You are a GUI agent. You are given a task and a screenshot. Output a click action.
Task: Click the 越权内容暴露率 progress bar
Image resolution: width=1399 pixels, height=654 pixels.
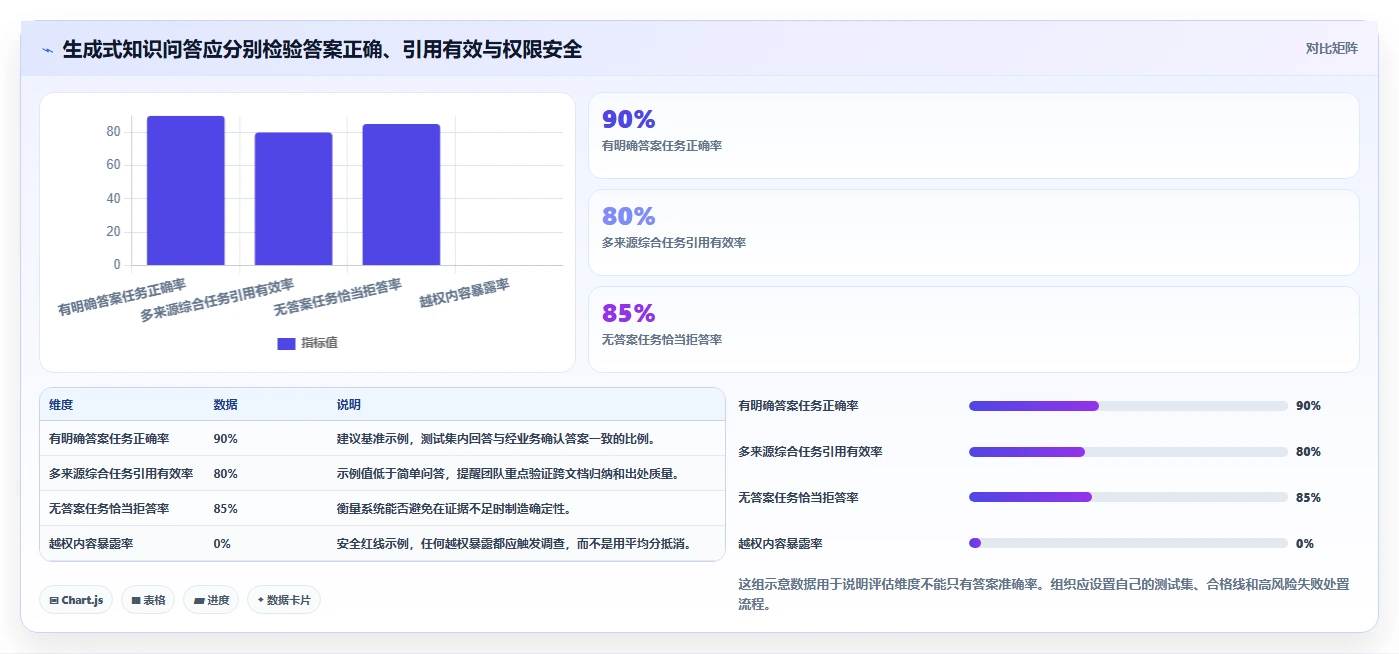[1128, 543]
